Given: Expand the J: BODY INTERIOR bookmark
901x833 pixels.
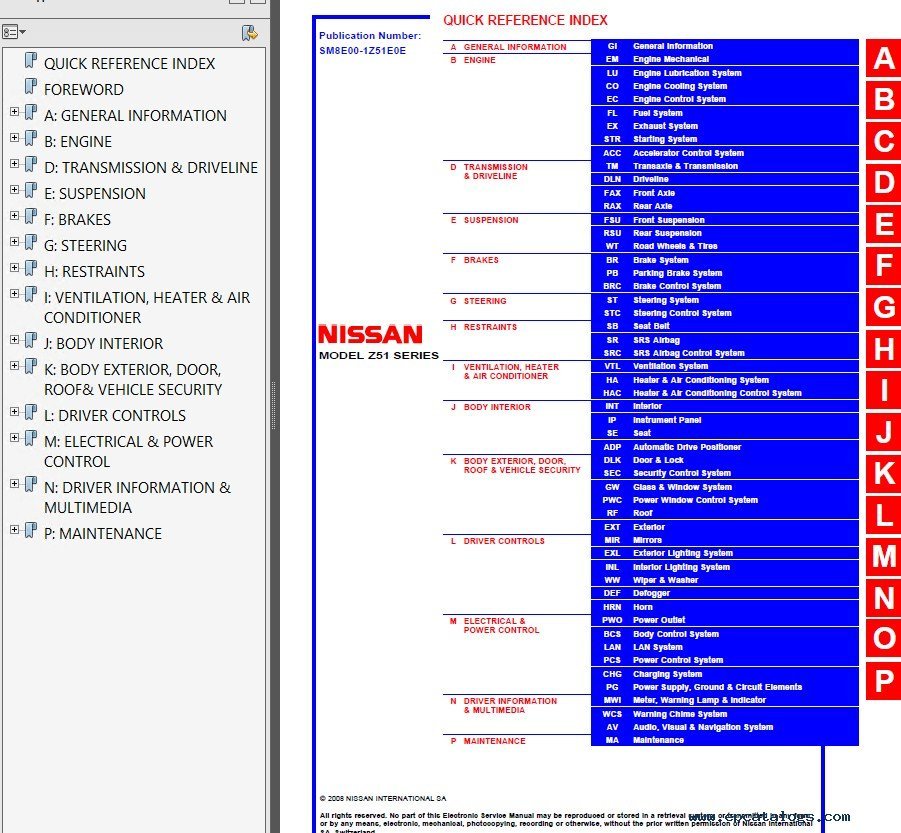Looking at the screenshot, I should pos(14,340).
